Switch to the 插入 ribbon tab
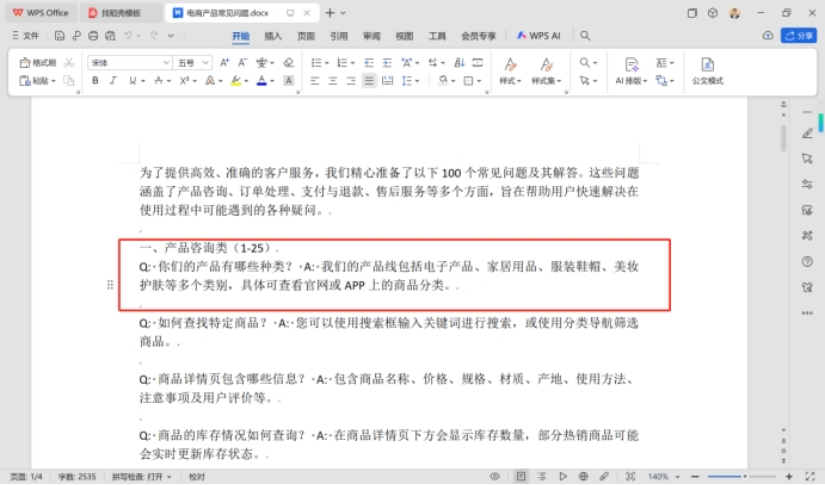Image resolution: width=825 pixels, height=485 pixels. point(273,35)
